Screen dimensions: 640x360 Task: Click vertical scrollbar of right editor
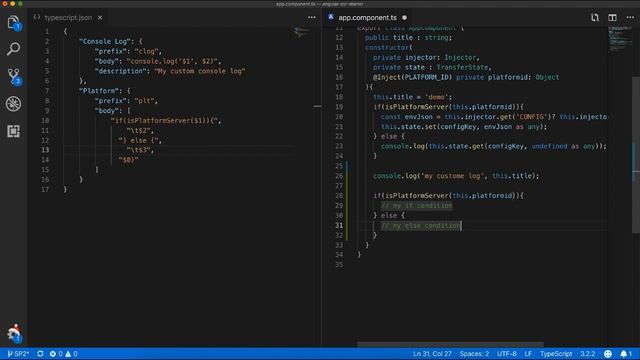[x=636, y=155]
